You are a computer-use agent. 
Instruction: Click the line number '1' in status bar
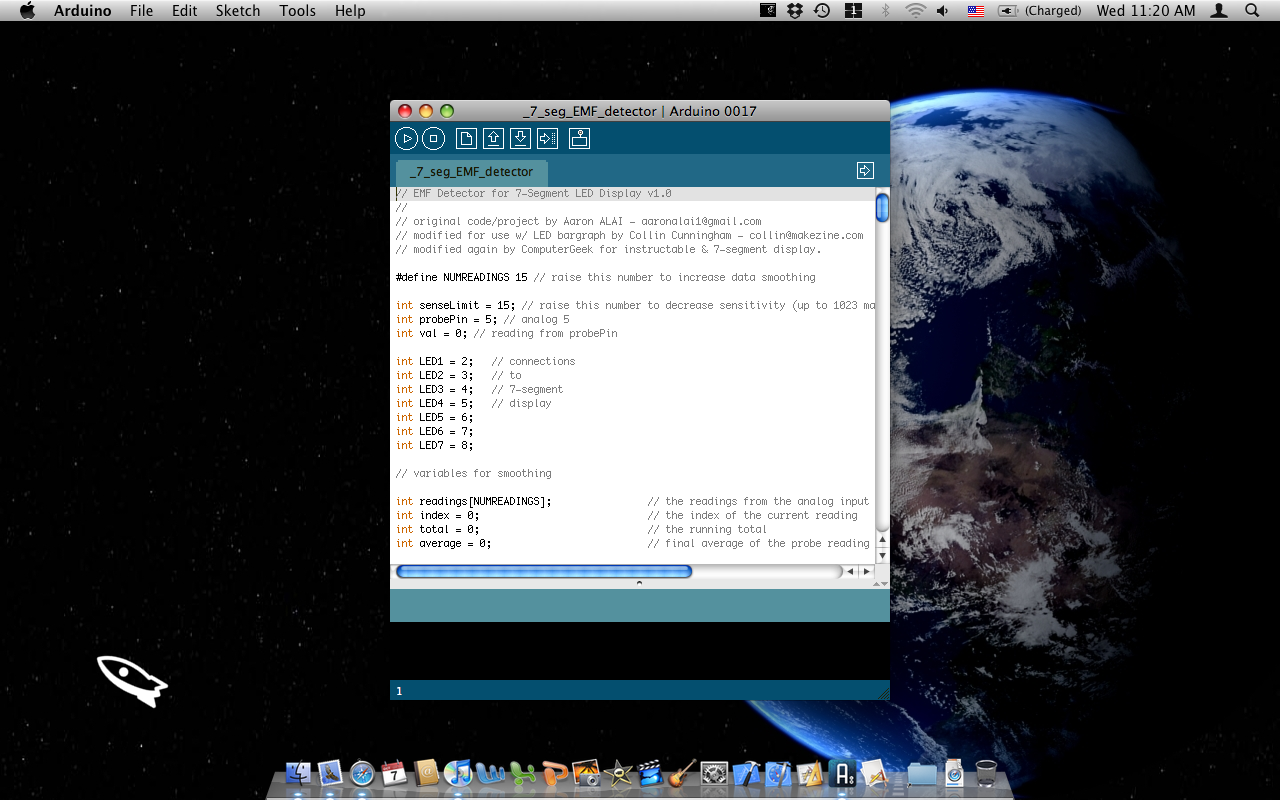pyautogui.click(x=399, y=691)
